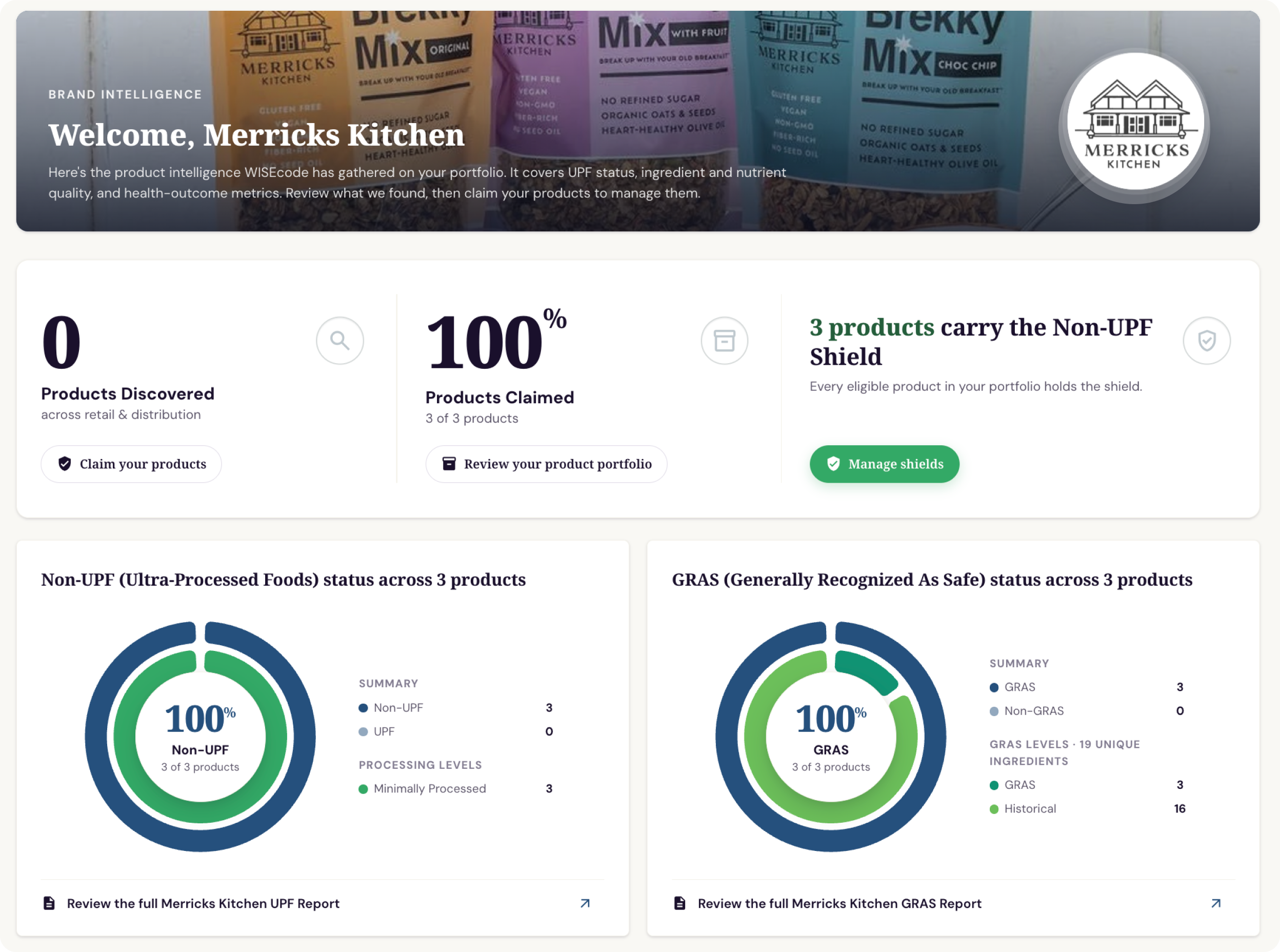1280x952 pixels.
Task: Click the green Manage shields button
Action: (x=884, y=464)
